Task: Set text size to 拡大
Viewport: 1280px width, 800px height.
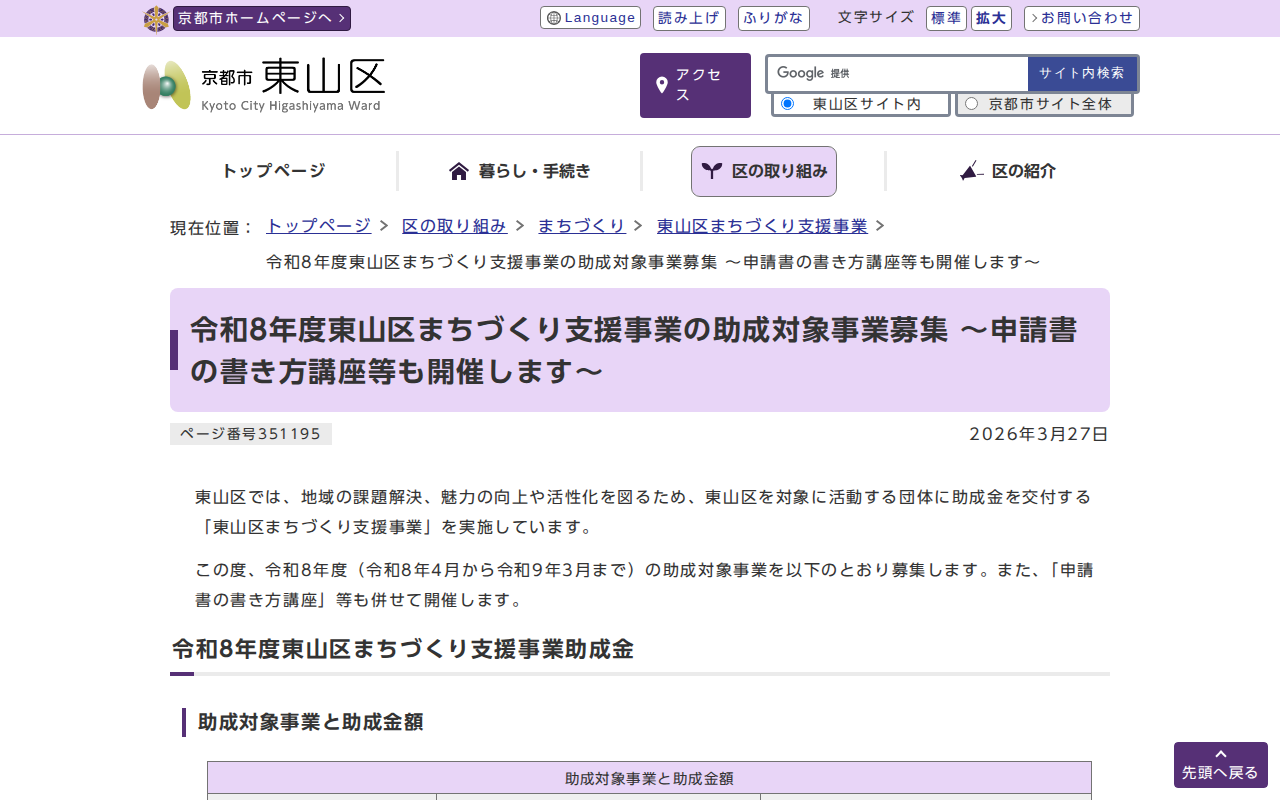Action: pyautogui.click(x=991, y=18)
